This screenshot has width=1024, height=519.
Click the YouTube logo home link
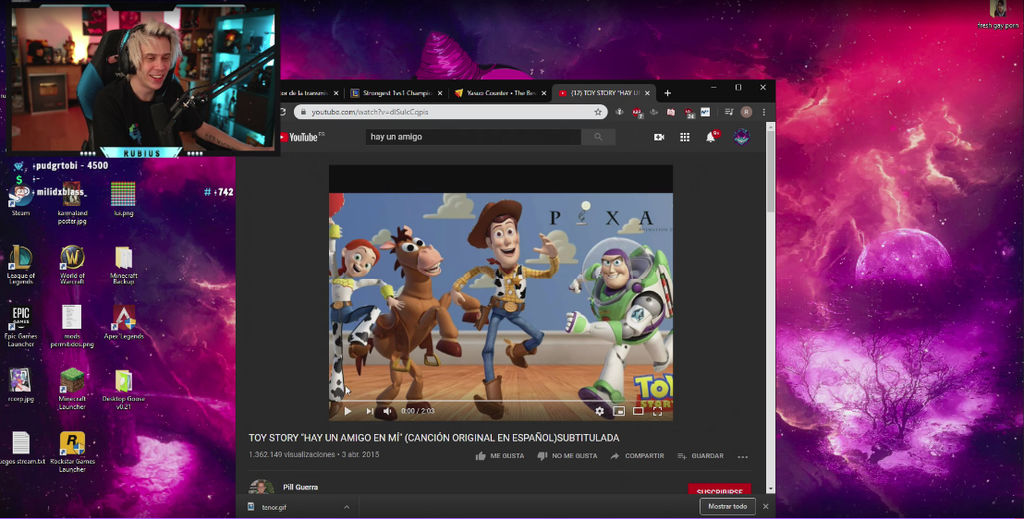[x=302, y=137]
